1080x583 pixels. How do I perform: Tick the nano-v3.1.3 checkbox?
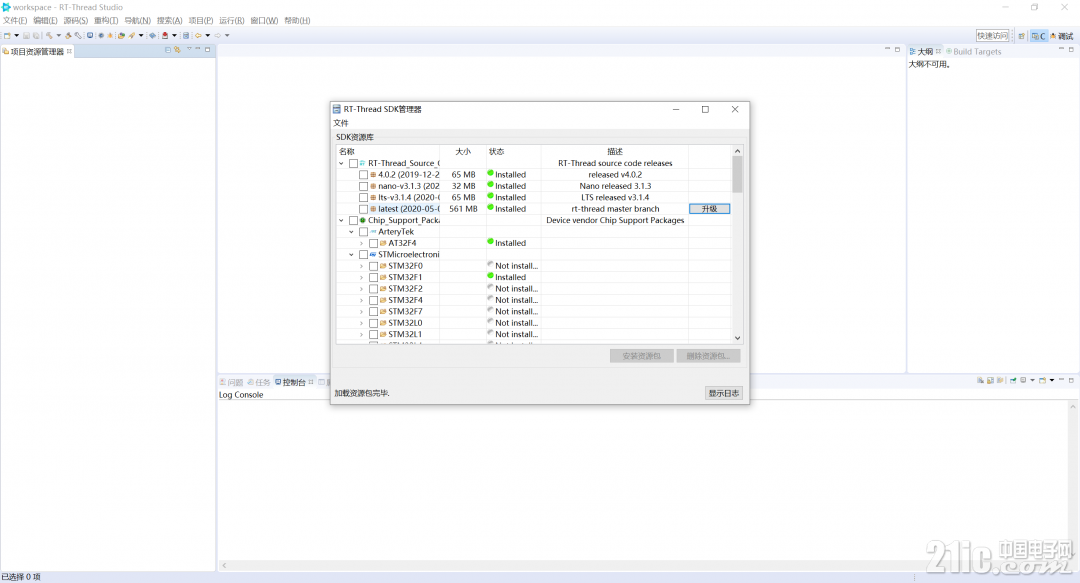click(364, 186)
